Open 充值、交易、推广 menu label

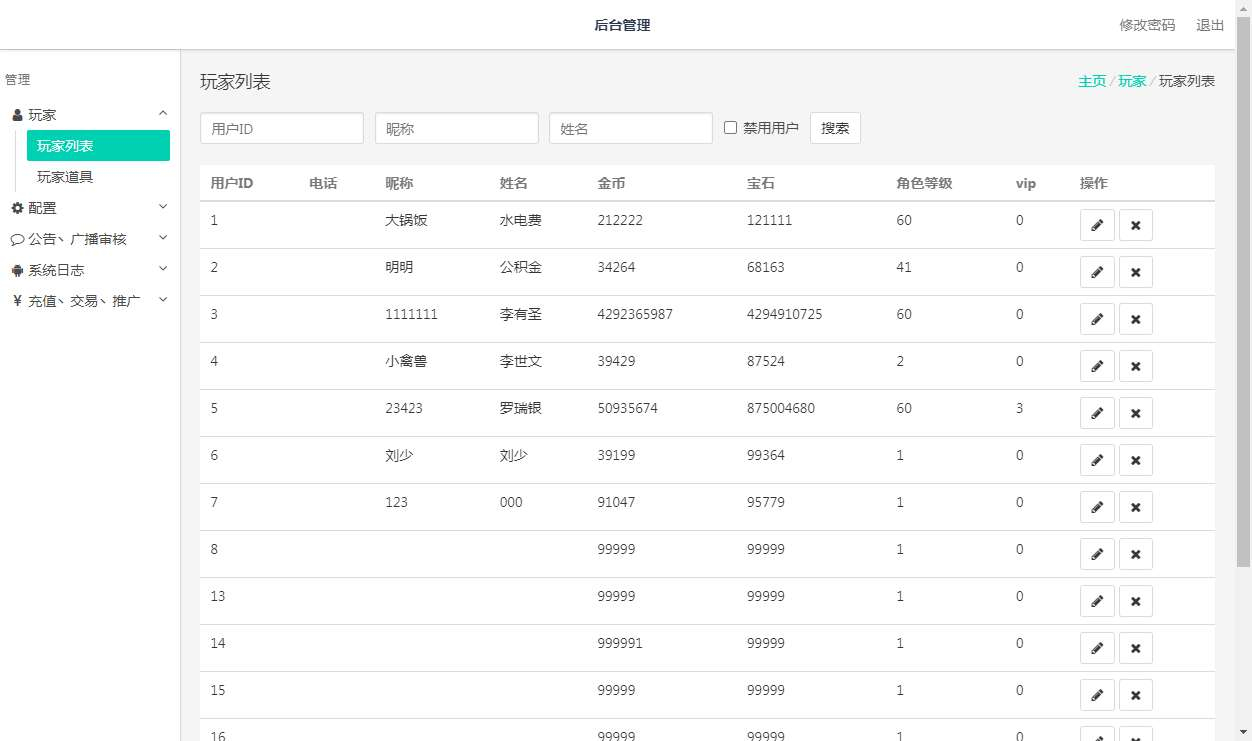point(84,301)
